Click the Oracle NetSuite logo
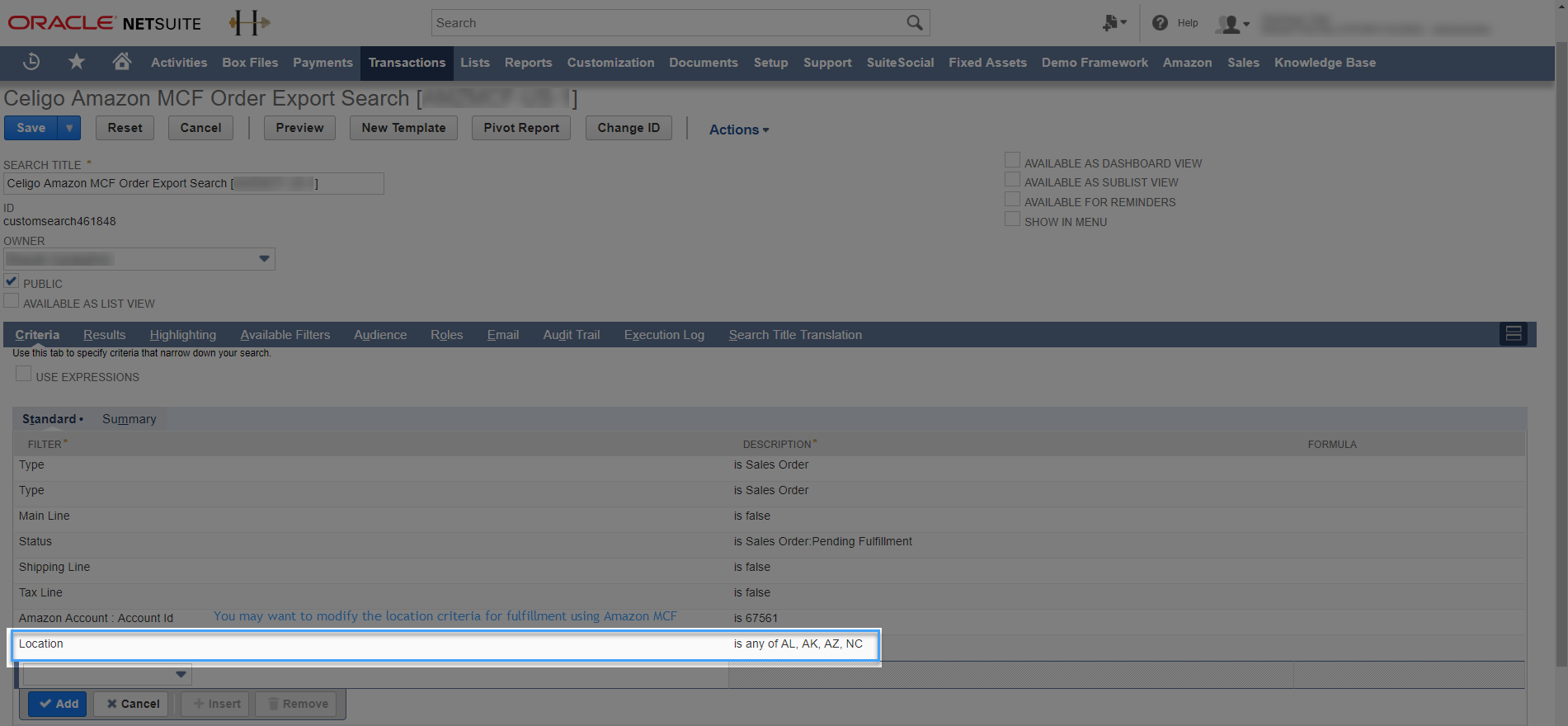Screen dimensions: 1568x726 click(x=105, y=23)
